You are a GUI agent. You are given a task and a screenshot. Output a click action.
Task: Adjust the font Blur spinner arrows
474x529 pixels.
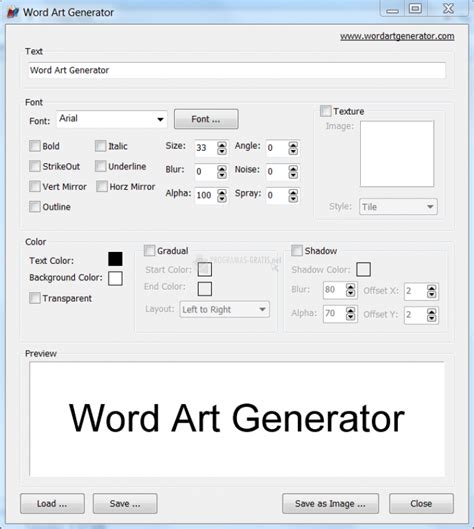(222, 172)
